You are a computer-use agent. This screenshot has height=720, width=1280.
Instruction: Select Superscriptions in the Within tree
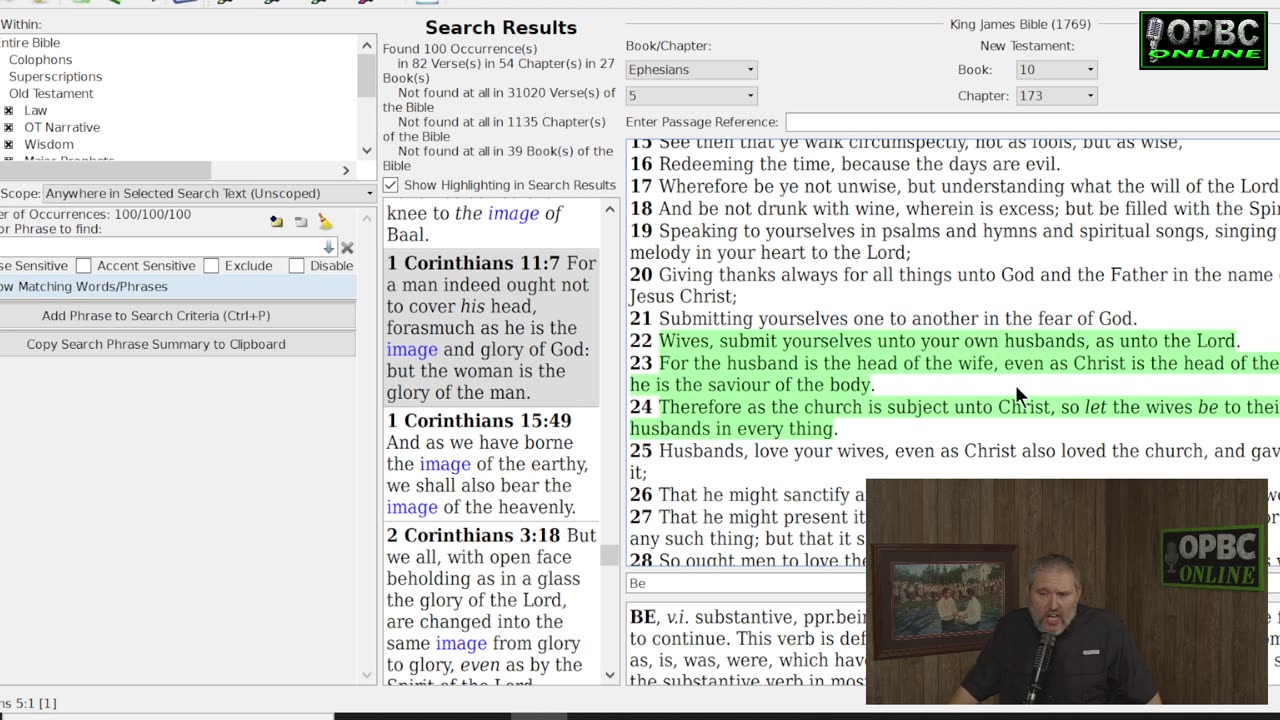[x=55, y=77]
